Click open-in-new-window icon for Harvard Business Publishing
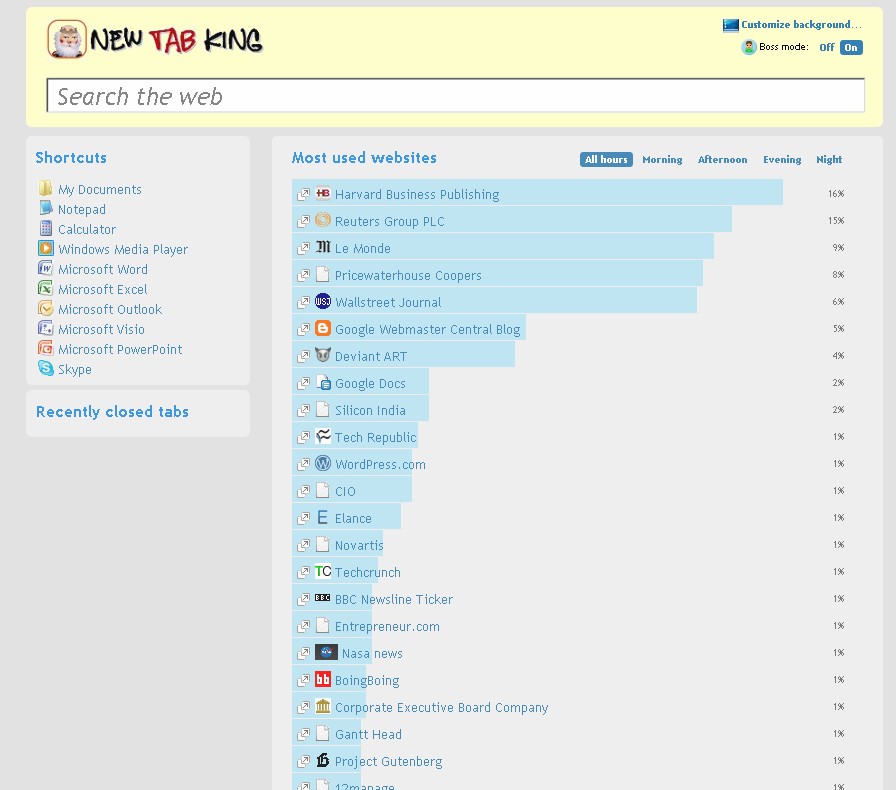This screenshot has height=790, width=896. click(303, 194)
